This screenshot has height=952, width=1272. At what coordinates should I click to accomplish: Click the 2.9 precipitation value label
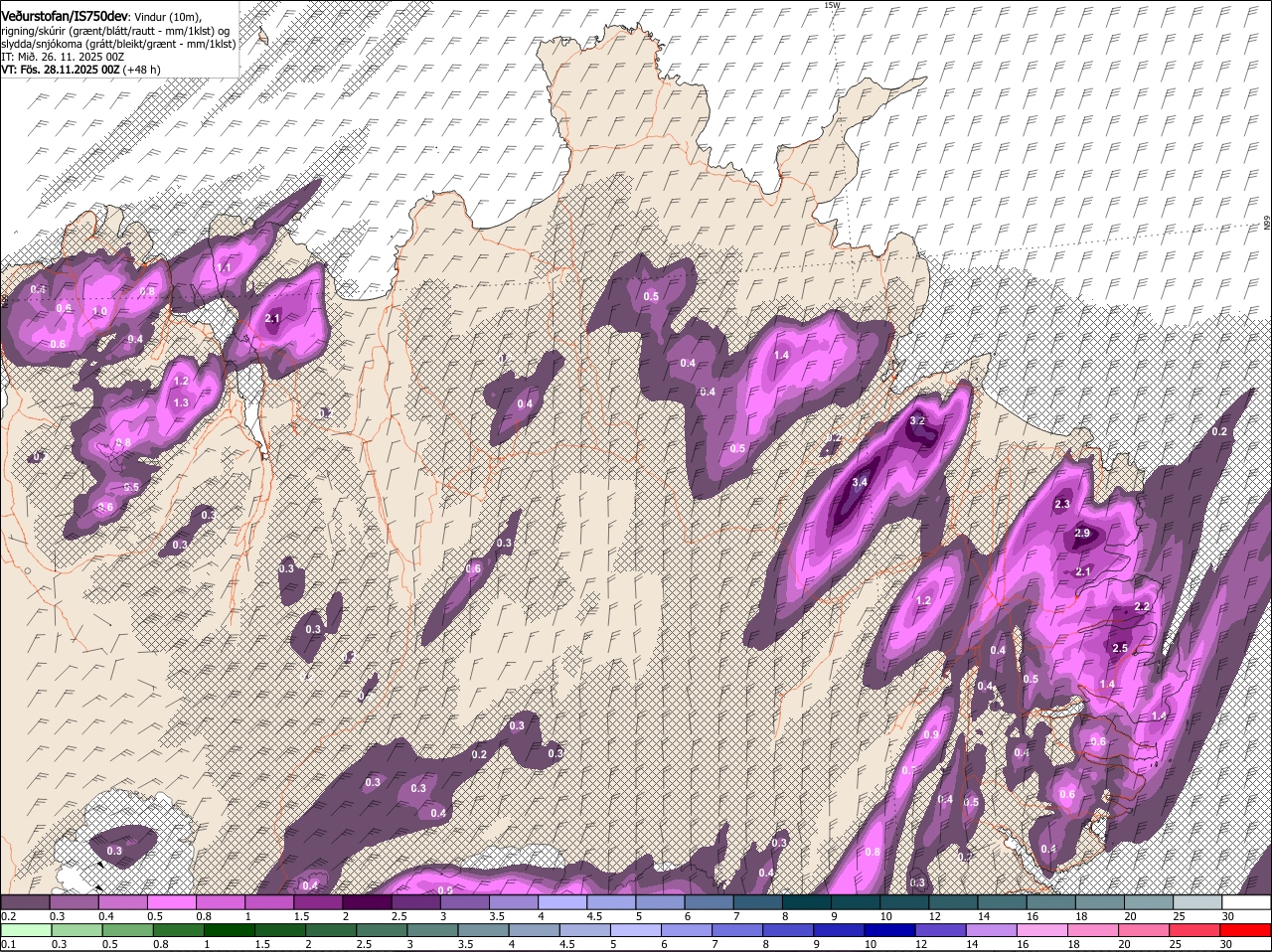tap(1082, 534)
